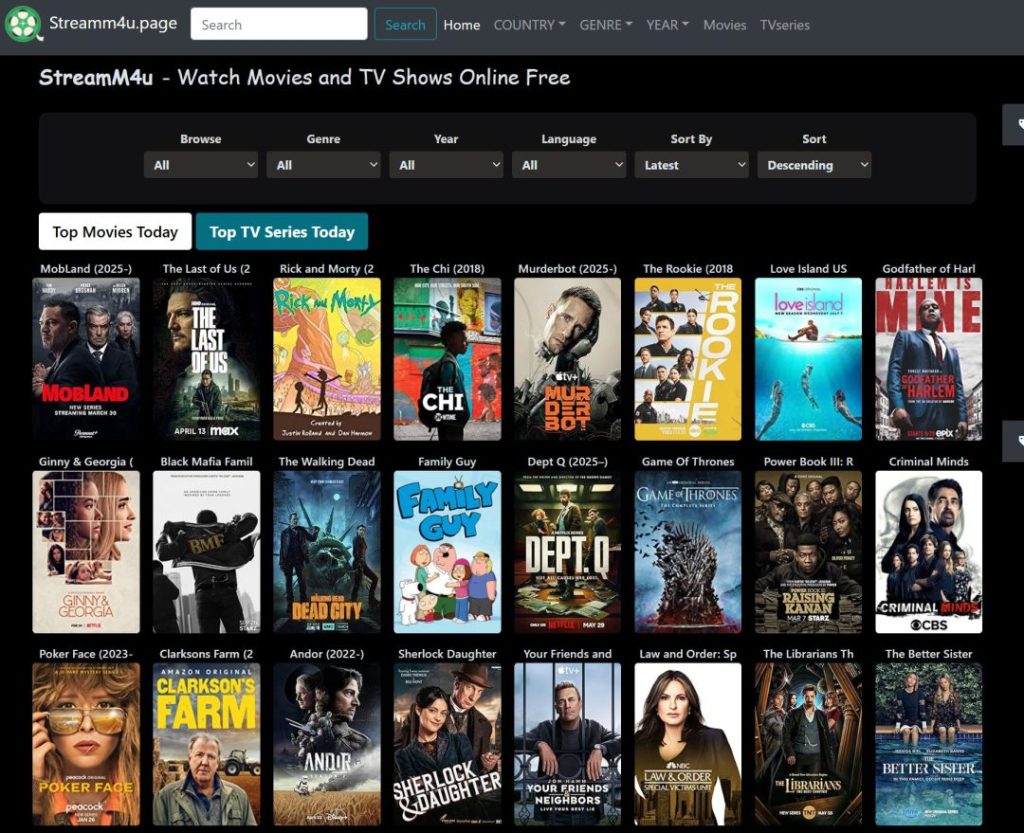Open the Clarkson's Farm poster
Screen dimensions: 1024x833
tap(206, 744)
